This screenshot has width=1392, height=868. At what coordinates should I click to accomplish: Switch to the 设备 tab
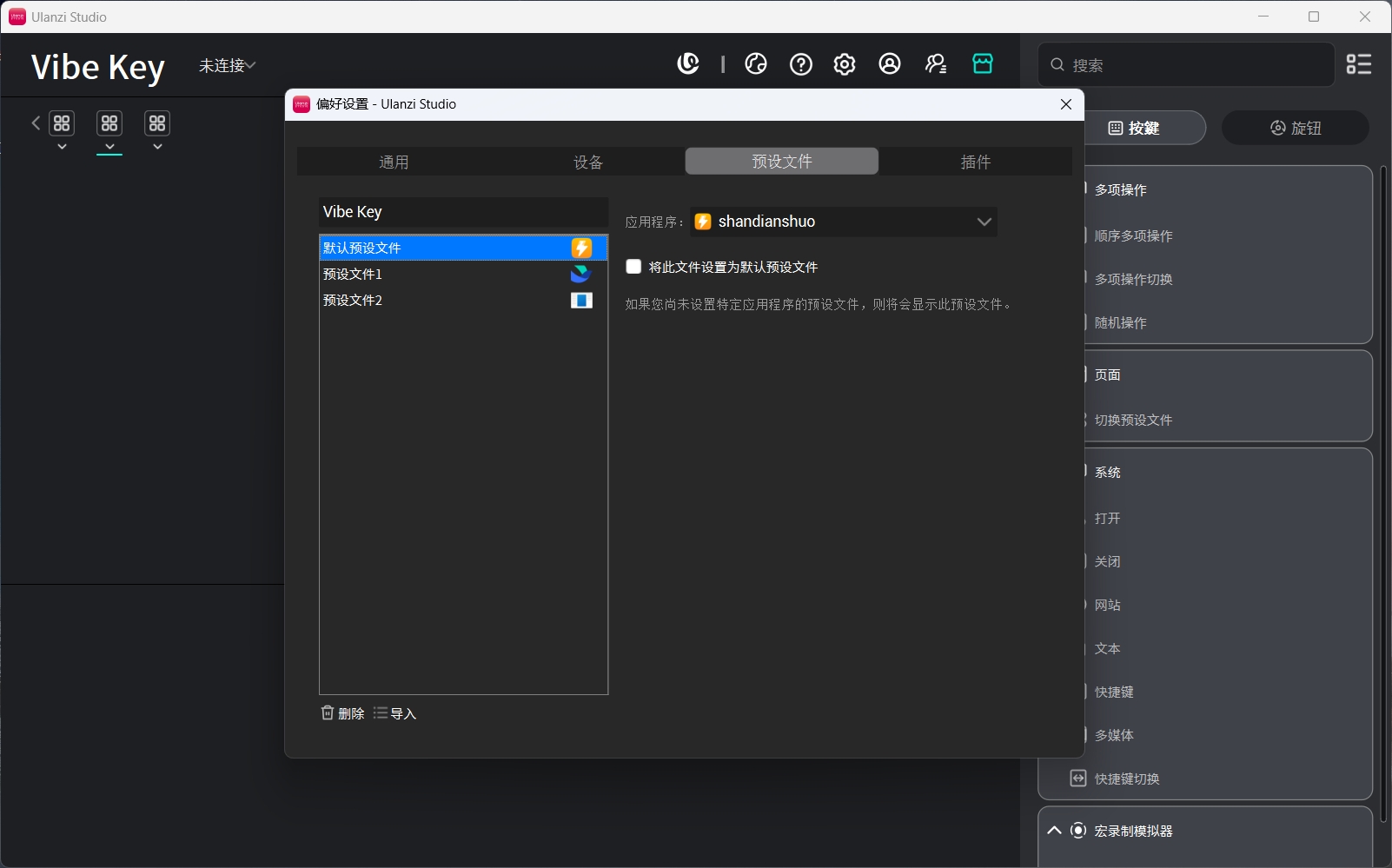click(588, 162)
